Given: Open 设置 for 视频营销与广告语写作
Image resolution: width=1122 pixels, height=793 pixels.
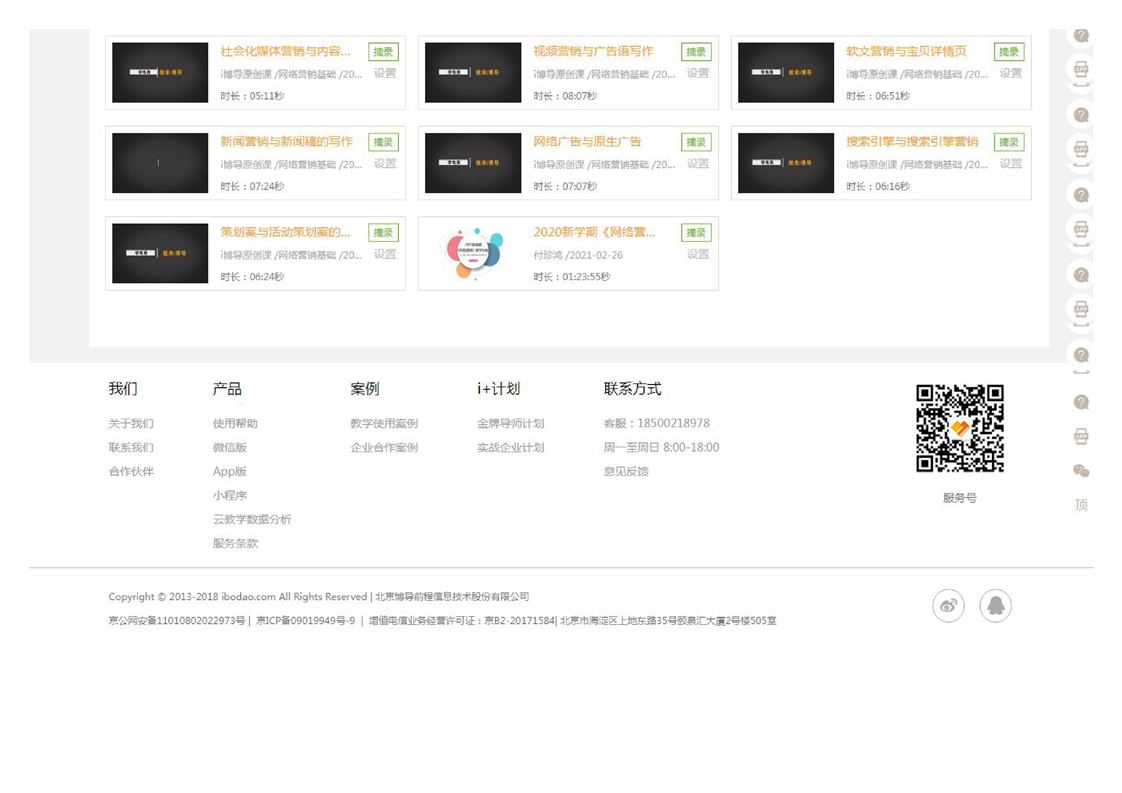Looking at the screenshot, I should [698, 73].
